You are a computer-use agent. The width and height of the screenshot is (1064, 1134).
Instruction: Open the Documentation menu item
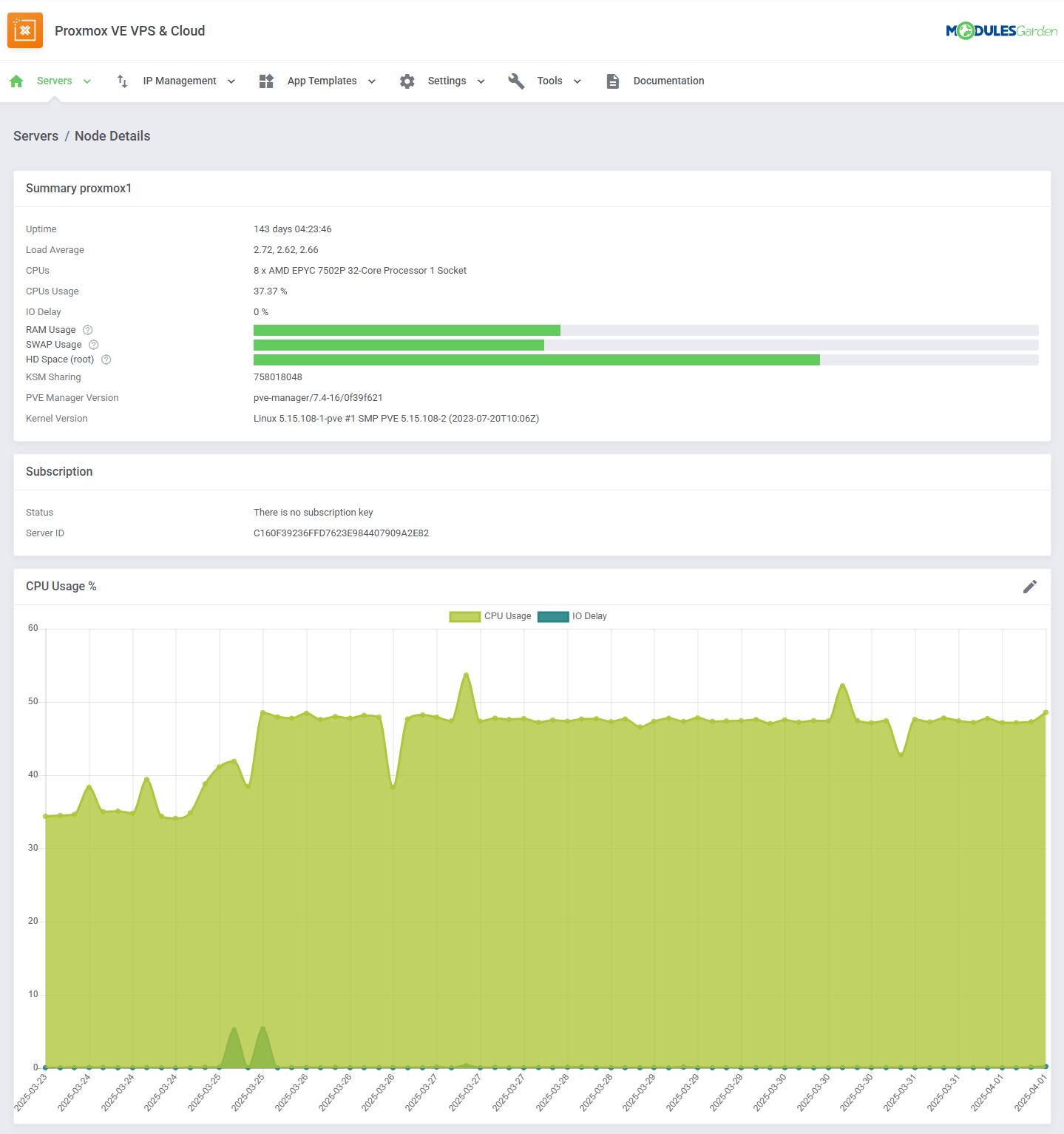[x=669, y=81]
